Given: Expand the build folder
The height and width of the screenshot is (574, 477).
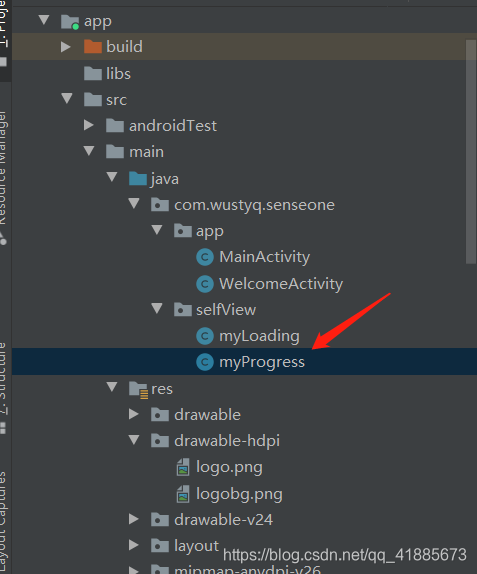Looking at the screenshot, I should click(x=66, y=46).
